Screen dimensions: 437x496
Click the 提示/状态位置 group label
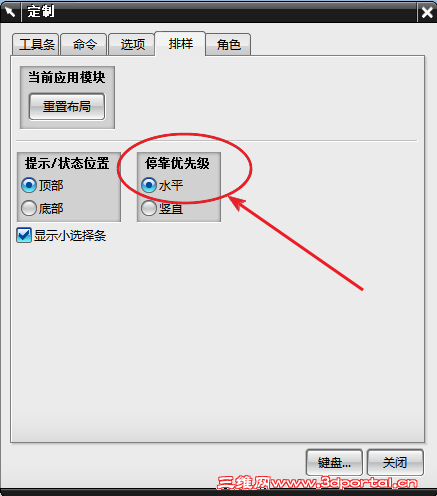67,163
